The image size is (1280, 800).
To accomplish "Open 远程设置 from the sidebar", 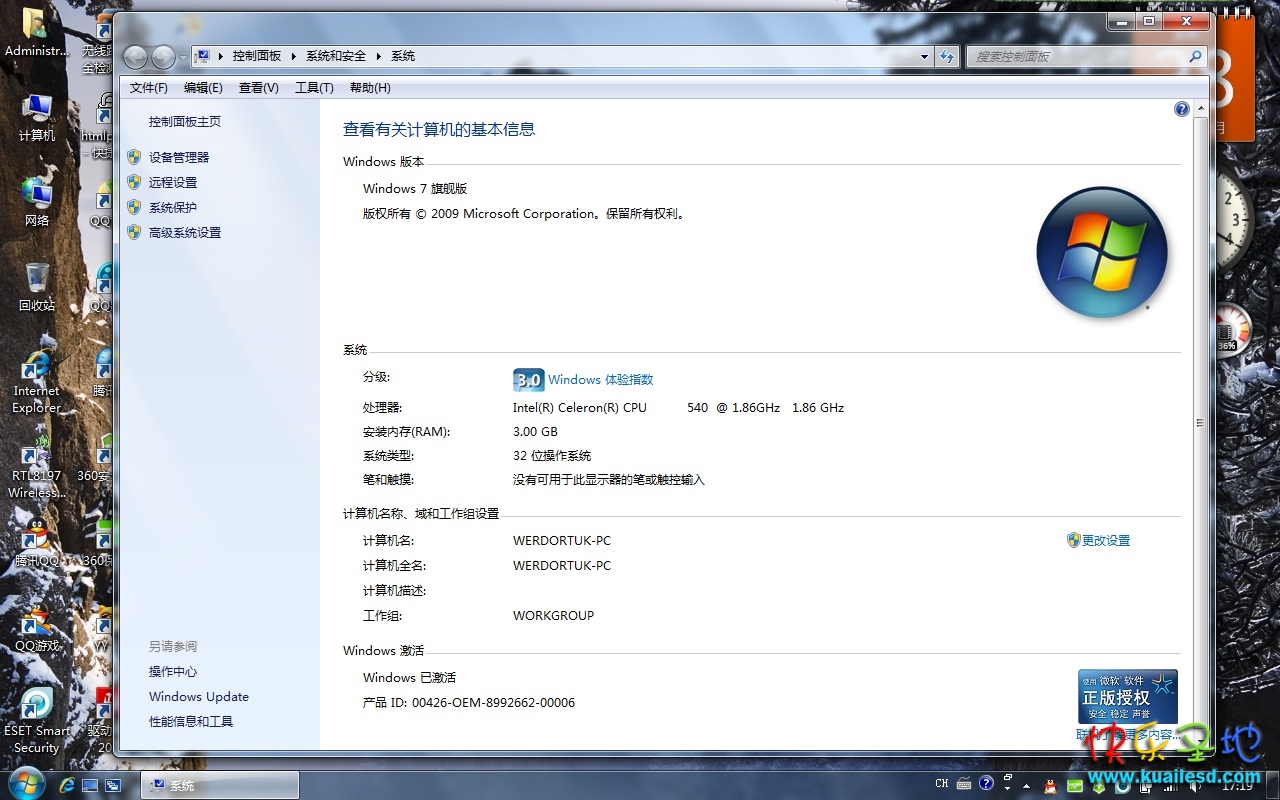I will point(173,183).
